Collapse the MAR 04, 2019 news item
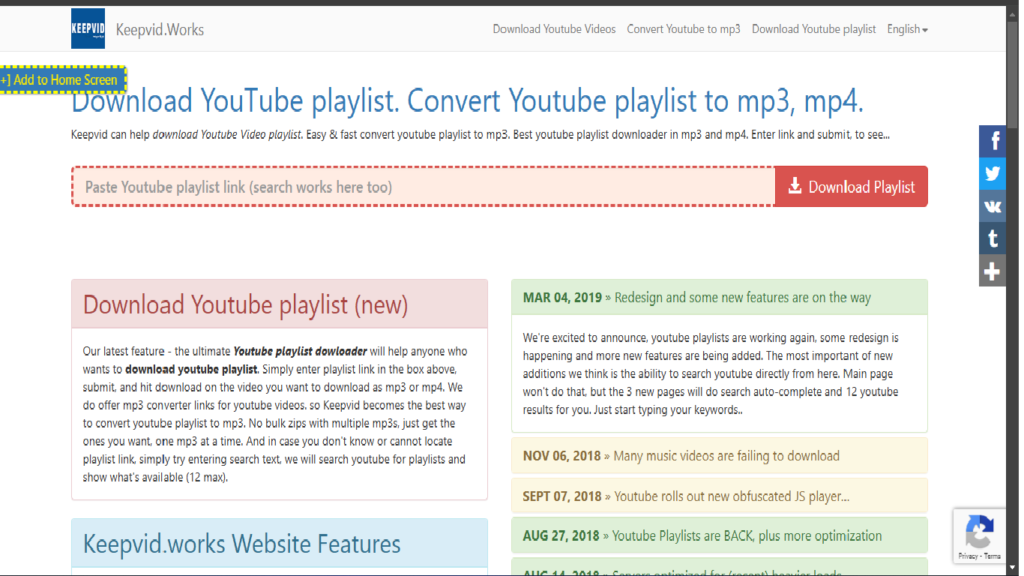 tap(719, 298)
